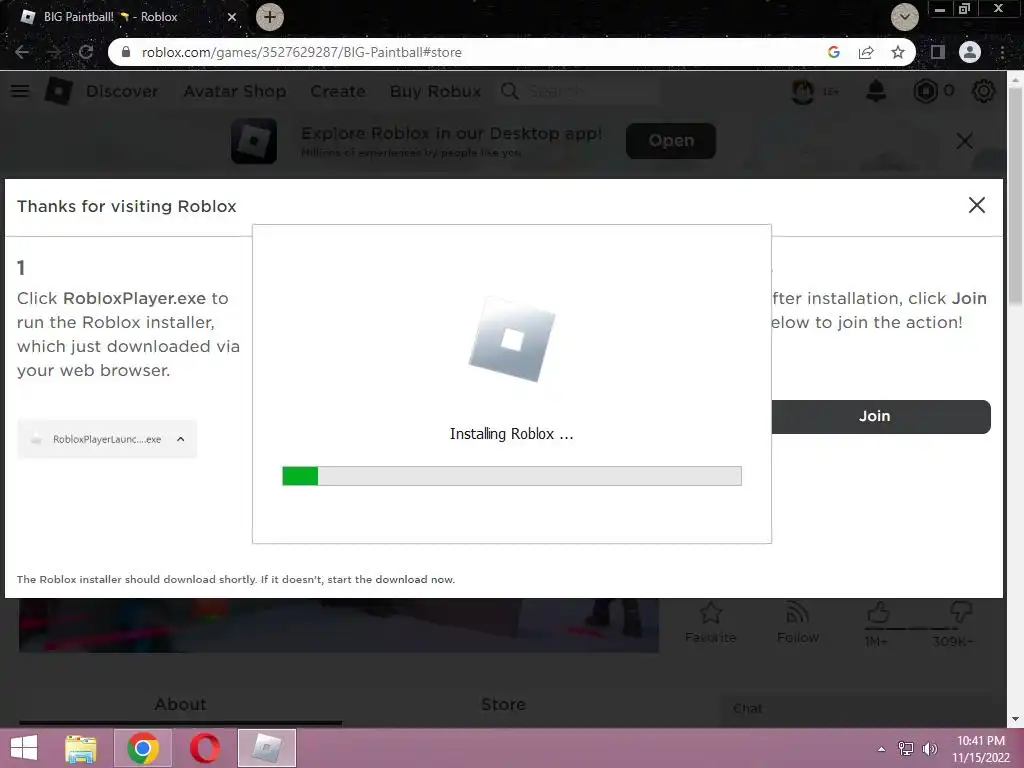Image resolution: width=1024 pixels, height=768 pixels.
Task: Show hidden system tray icons
Action: [x=882, y=748]
